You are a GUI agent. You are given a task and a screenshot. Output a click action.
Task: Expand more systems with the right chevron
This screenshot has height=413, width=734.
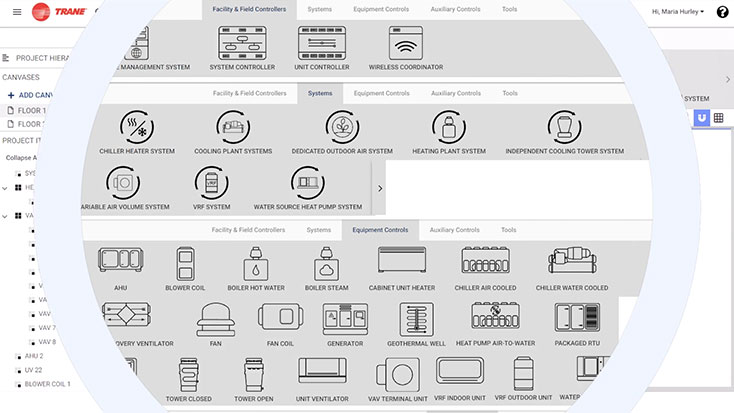(x=379, y=188)
